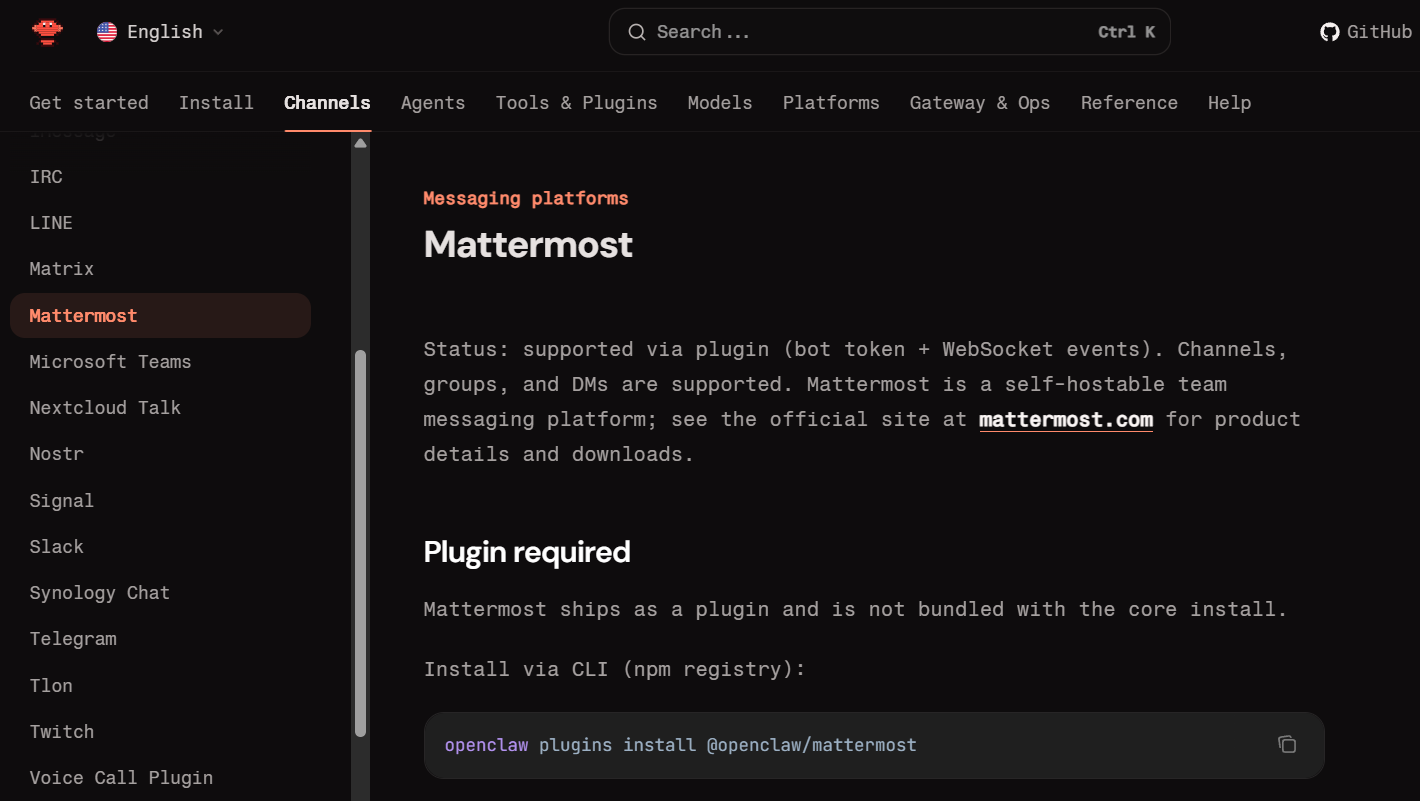Click the search magnifier icon
Viewport: 1420px width, 801px height.
pyautogui.click(x=636, y=32)
